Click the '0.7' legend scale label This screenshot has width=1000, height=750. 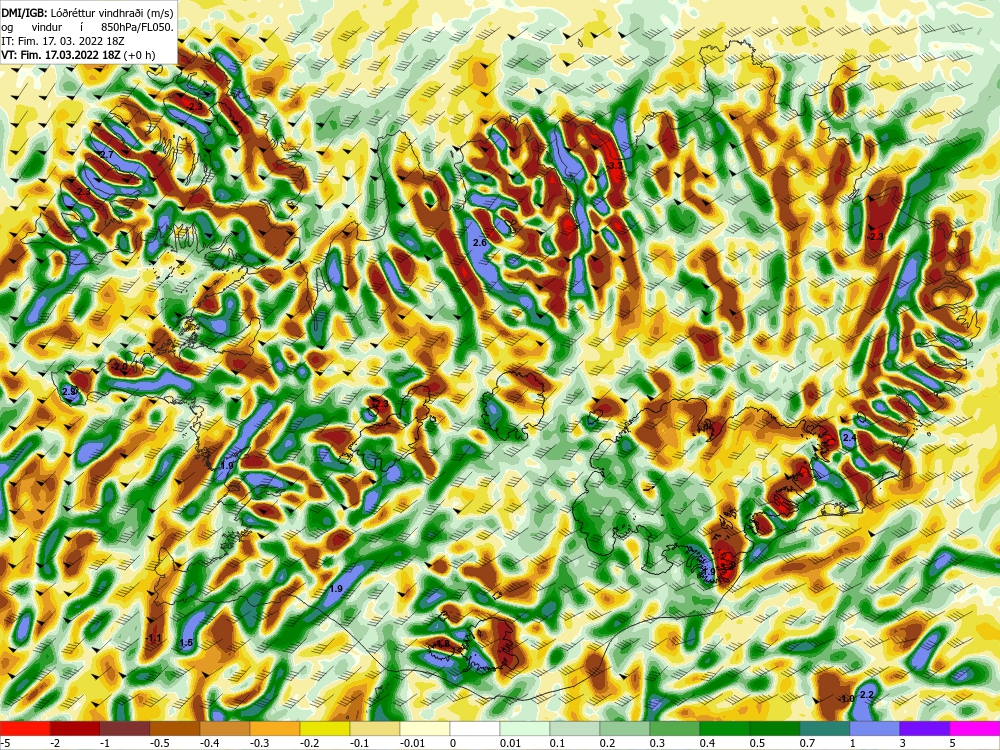click(x=807, y=743)
